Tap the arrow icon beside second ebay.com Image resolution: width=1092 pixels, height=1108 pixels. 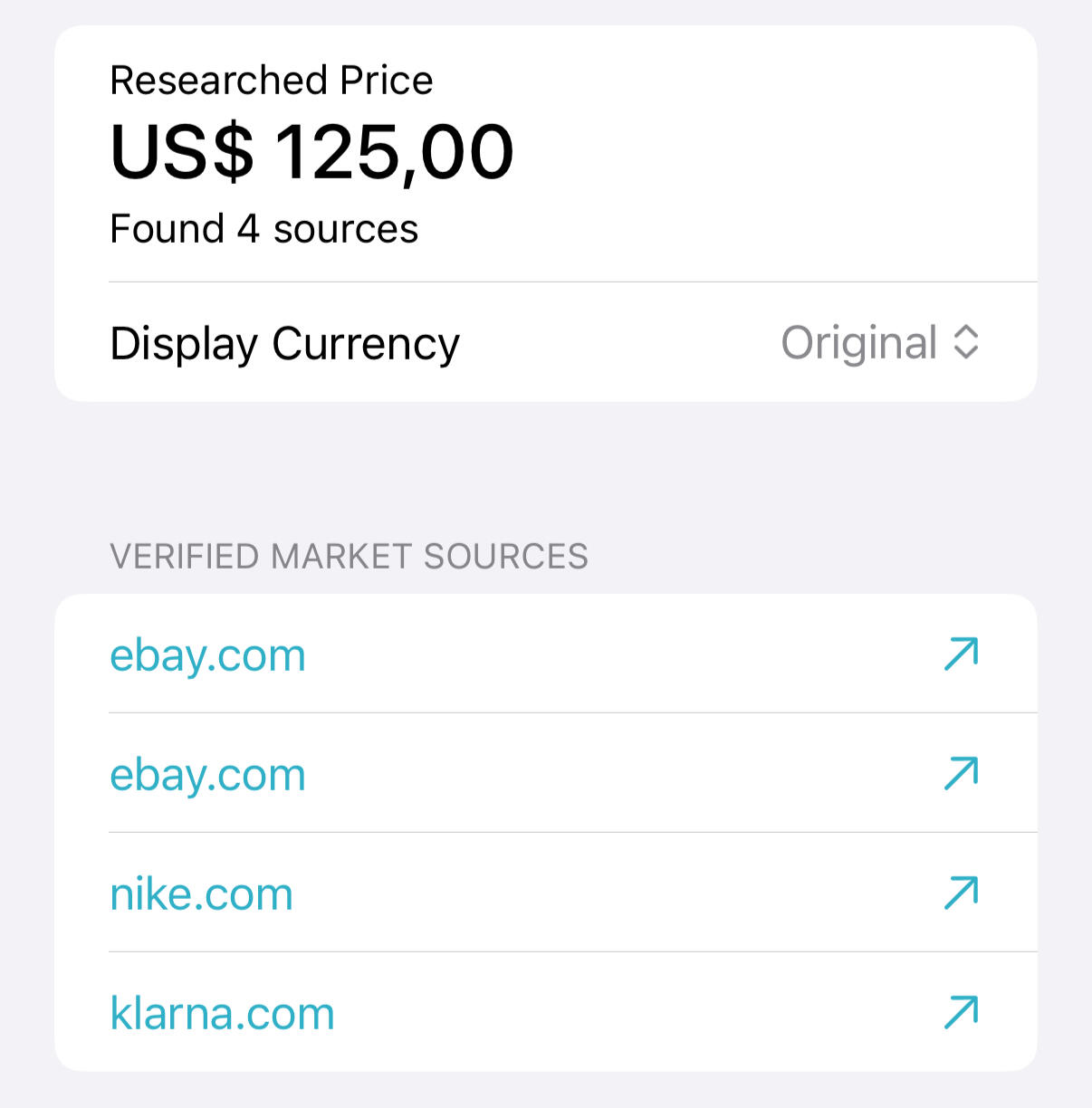click(961, 773)
